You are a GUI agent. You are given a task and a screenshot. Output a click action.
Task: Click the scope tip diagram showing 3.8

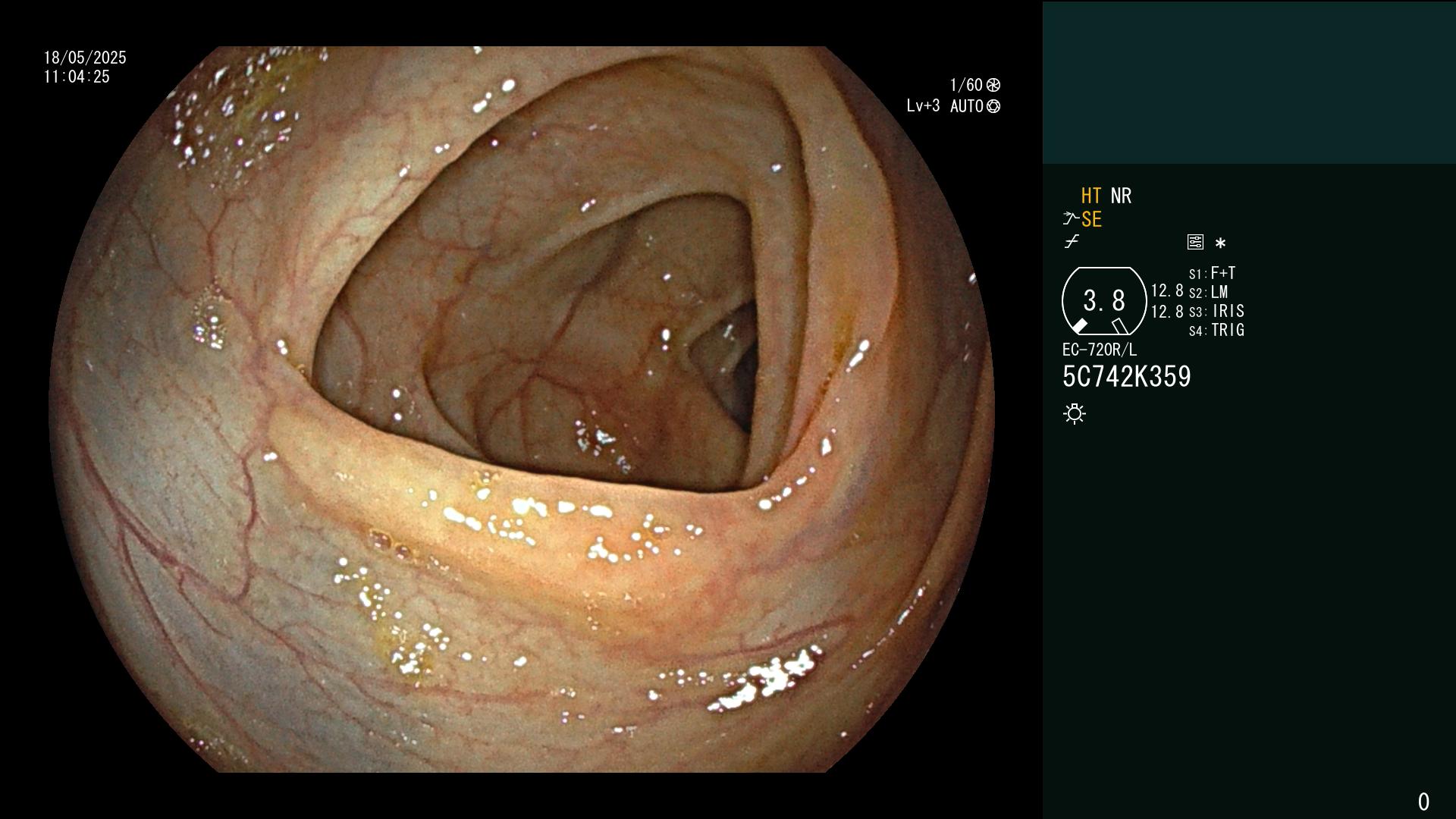(1104, 301)
